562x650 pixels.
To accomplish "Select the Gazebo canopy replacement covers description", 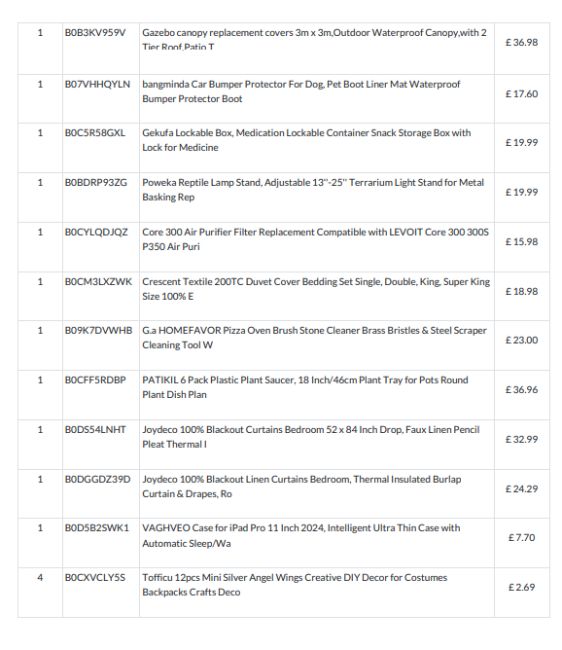I will pyautogui.click(x=314, y=40).
